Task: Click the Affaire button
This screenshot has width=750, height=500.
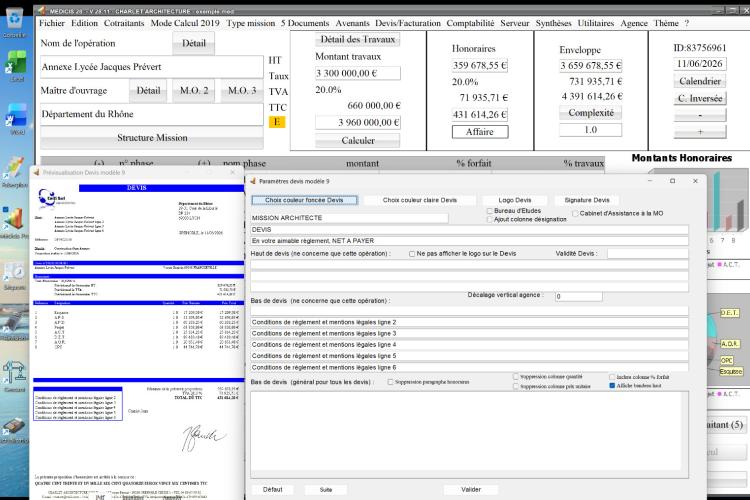Action: 480,132
